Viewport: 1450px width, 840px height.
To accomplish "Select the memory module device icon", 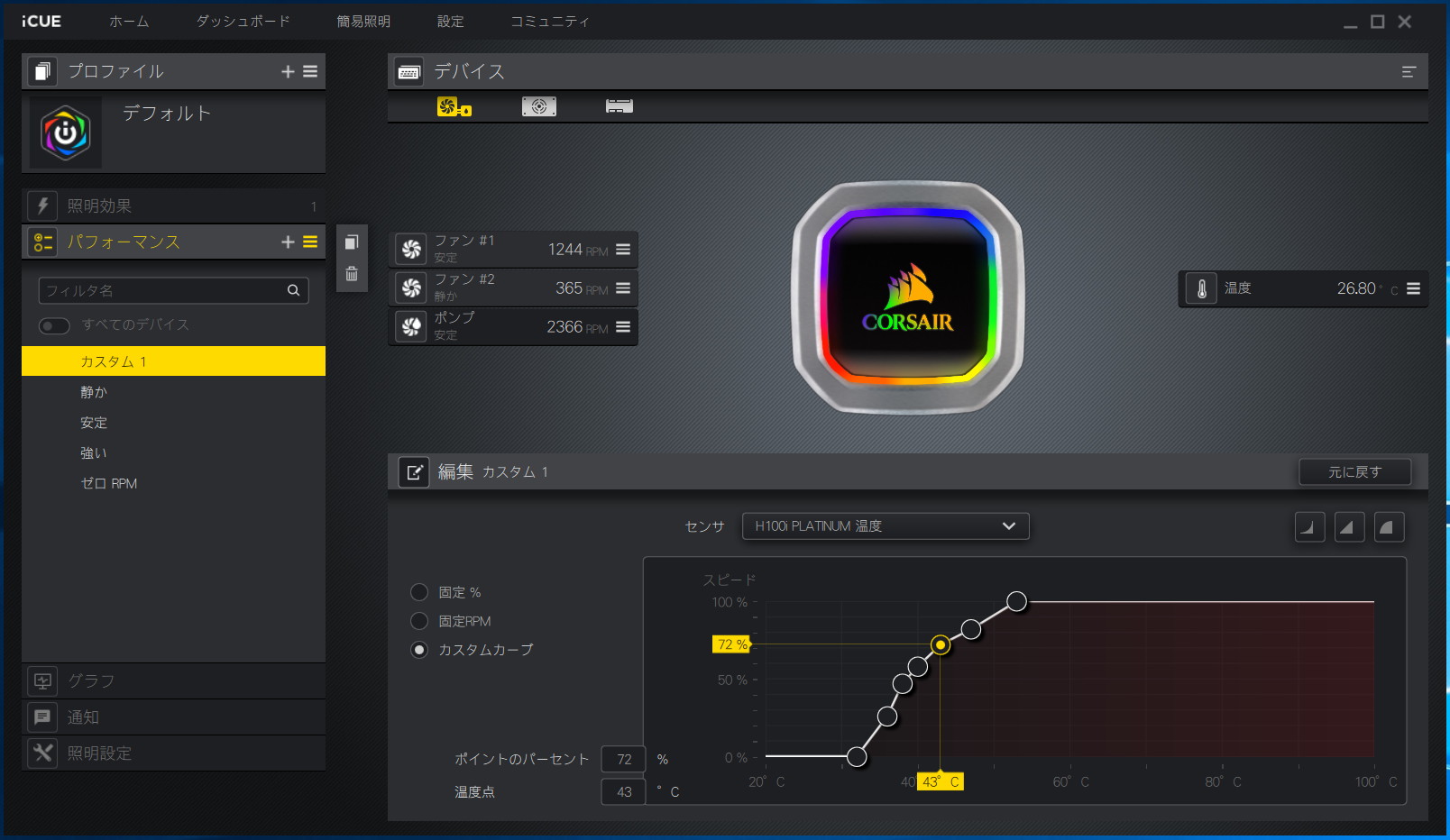I will [619, 106].
